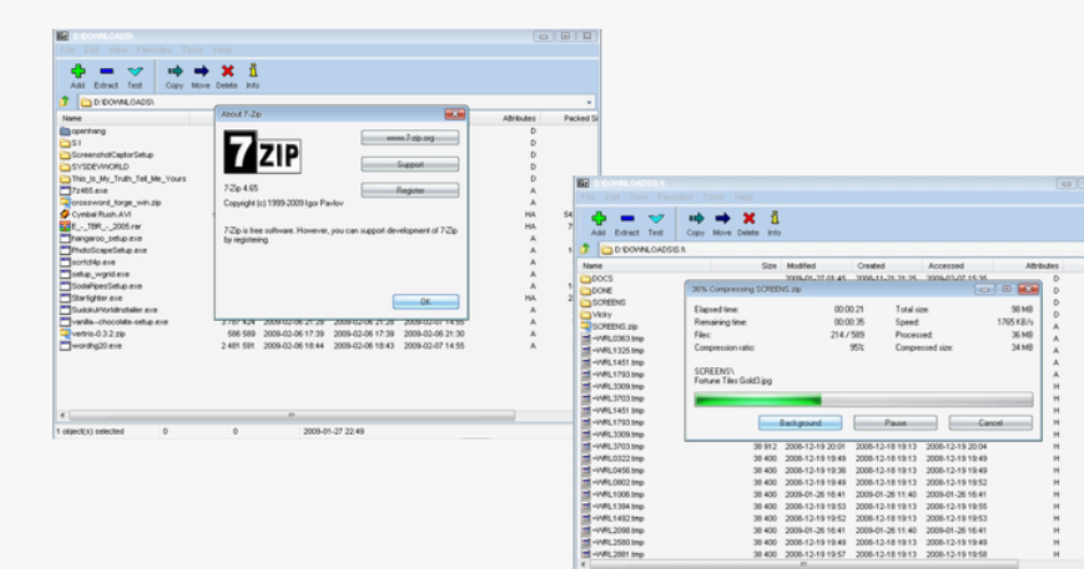Click Move icon in window with compression dialog
Viewport: 1086px width, 569px height.
point(722,219)
